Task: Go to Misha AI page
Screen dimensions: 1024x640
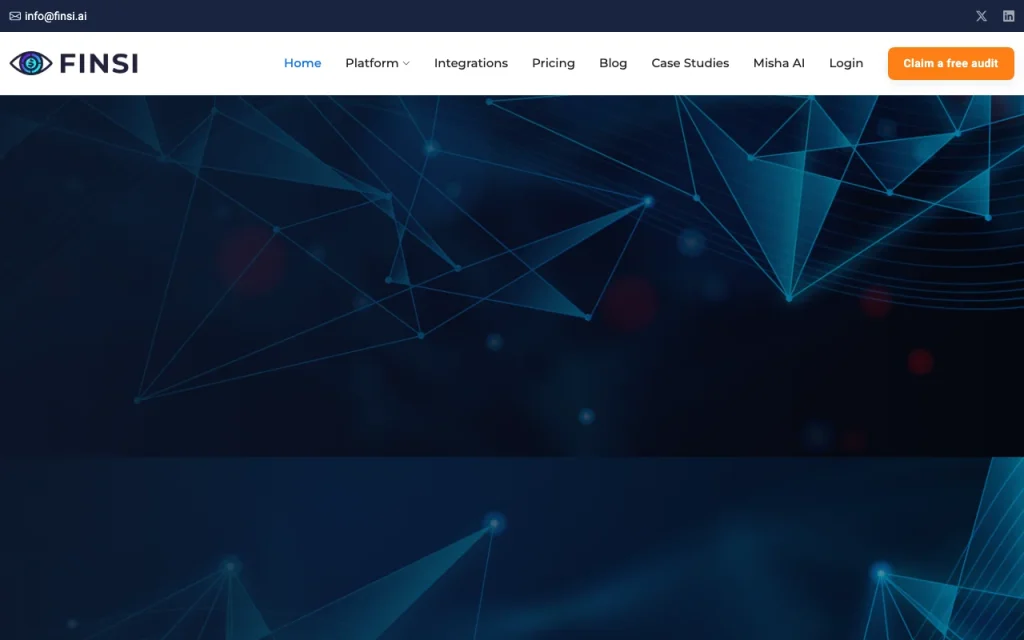Action: tap(778, 63)
